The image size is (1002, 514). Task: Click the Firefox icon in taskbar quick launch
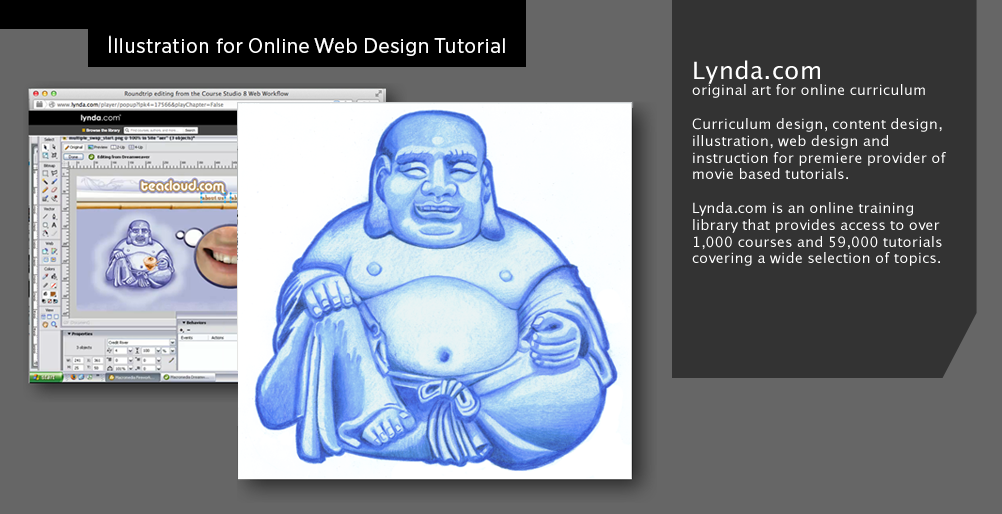[x=73, y=377]
